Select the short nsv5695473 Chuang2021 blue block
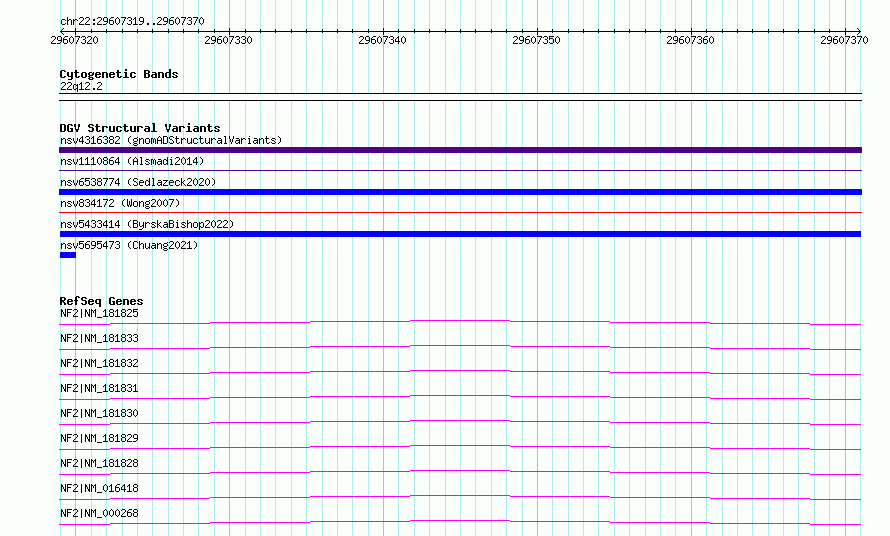Image resolution: width=890 pixels, height=536 pixels. (x=68, y=255)
